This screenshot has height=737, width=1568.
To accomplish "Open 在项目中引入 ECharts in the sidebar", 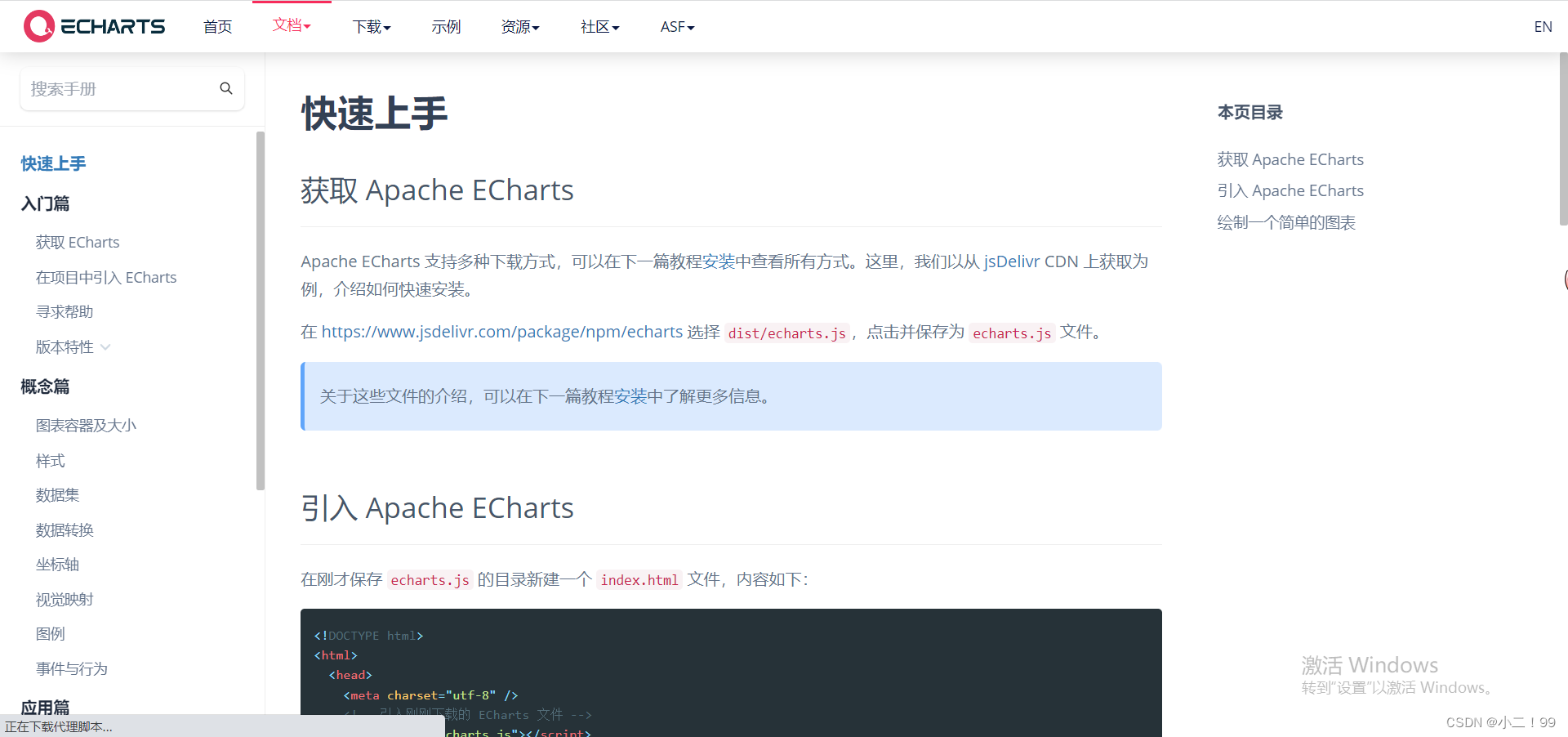I will [x=106, y=278].
